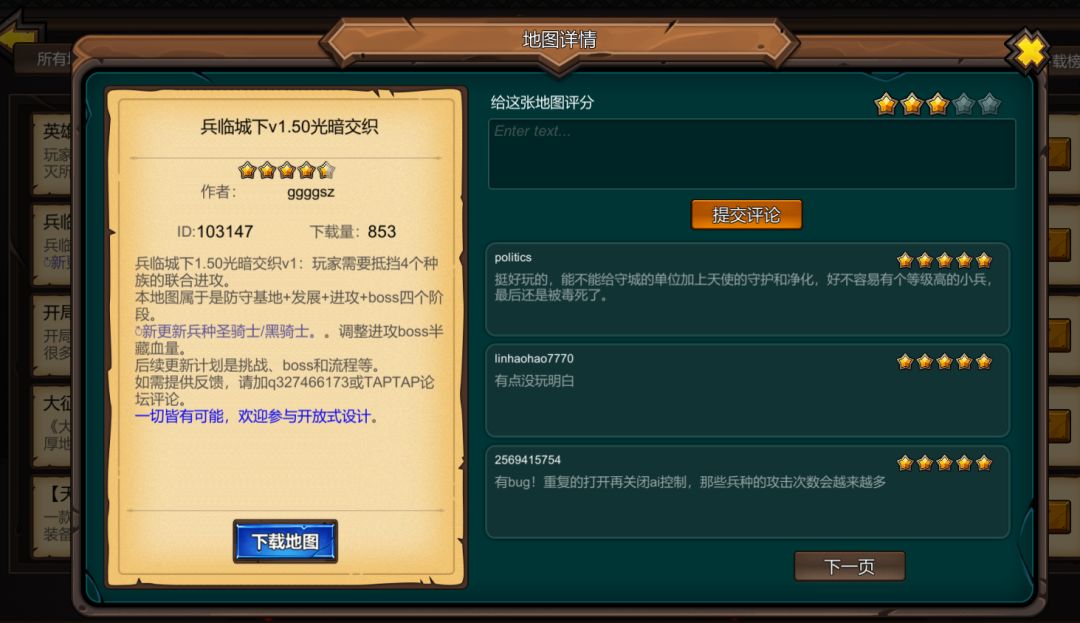Click the yellow back arrow icon

click(19, 34)
